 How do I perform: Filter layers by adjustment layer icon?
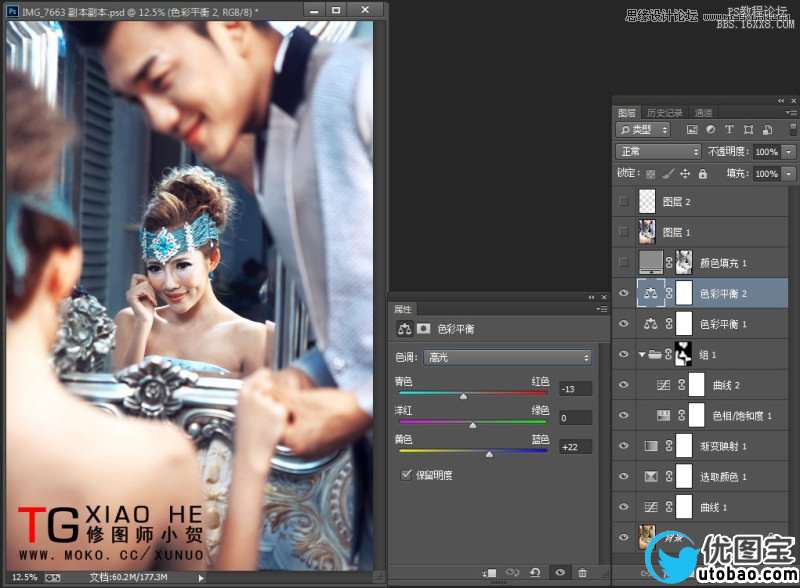(711, 130)
